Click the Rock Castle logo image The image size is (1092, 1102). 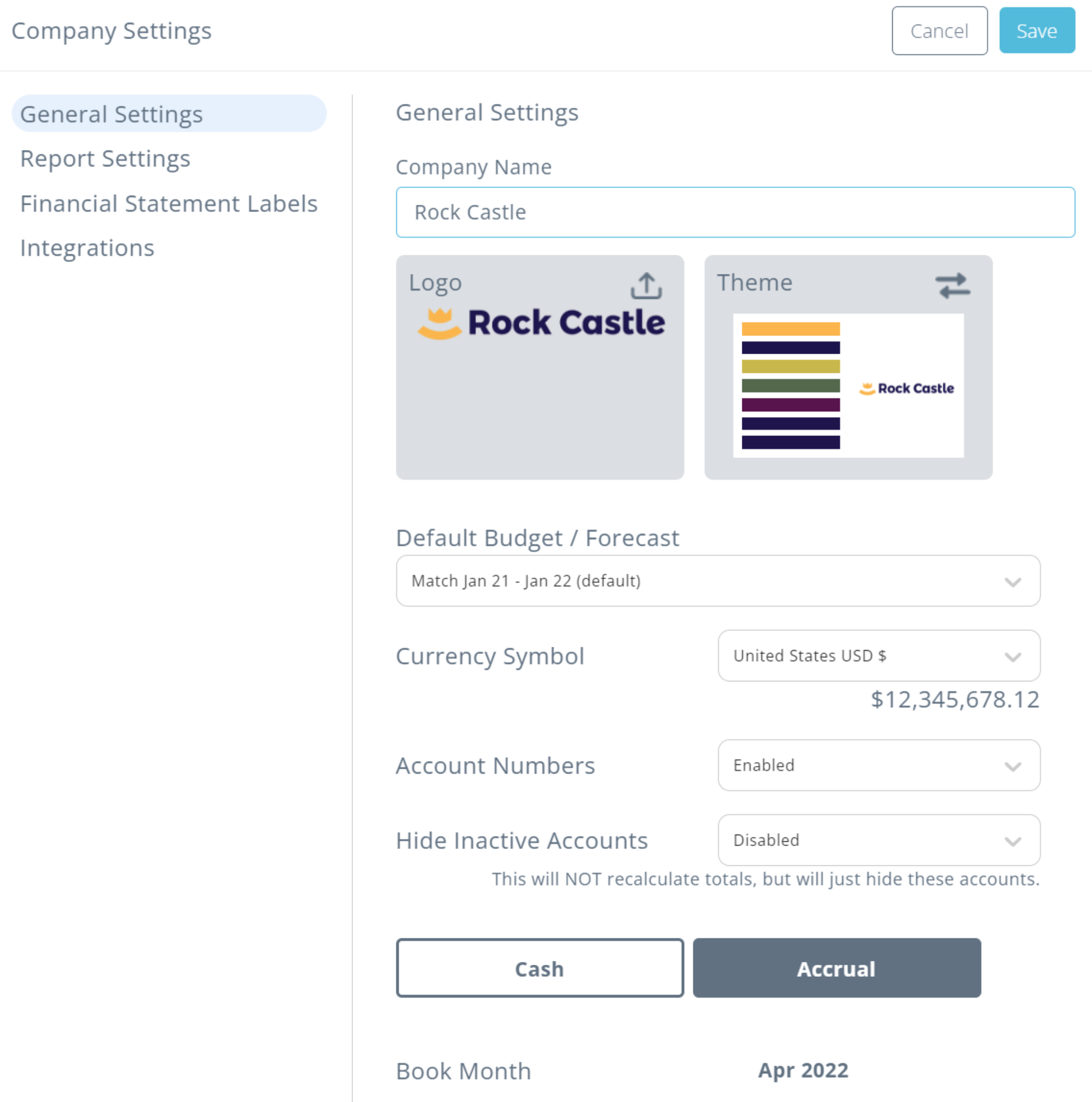[x=541, y=323]
